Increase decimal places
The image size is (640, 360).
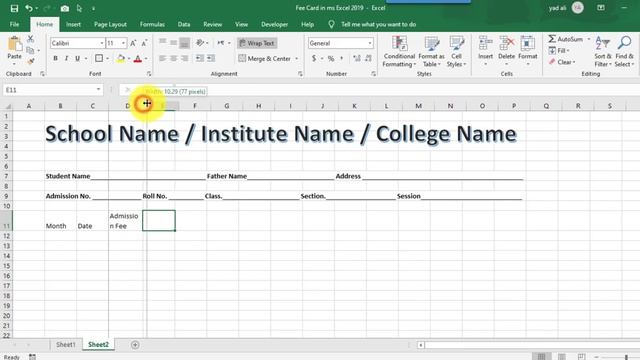click(x=357, y=58)
